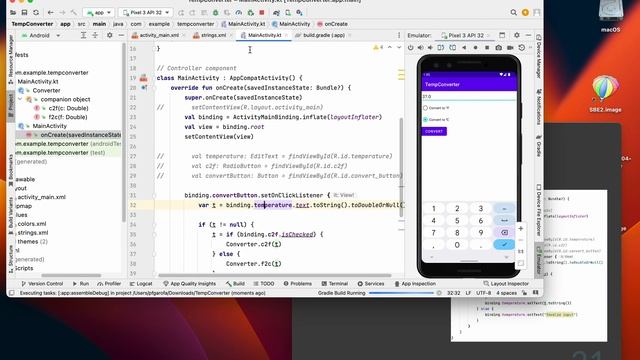Click the 'src' breadcrumb

(x=82, y=24)
